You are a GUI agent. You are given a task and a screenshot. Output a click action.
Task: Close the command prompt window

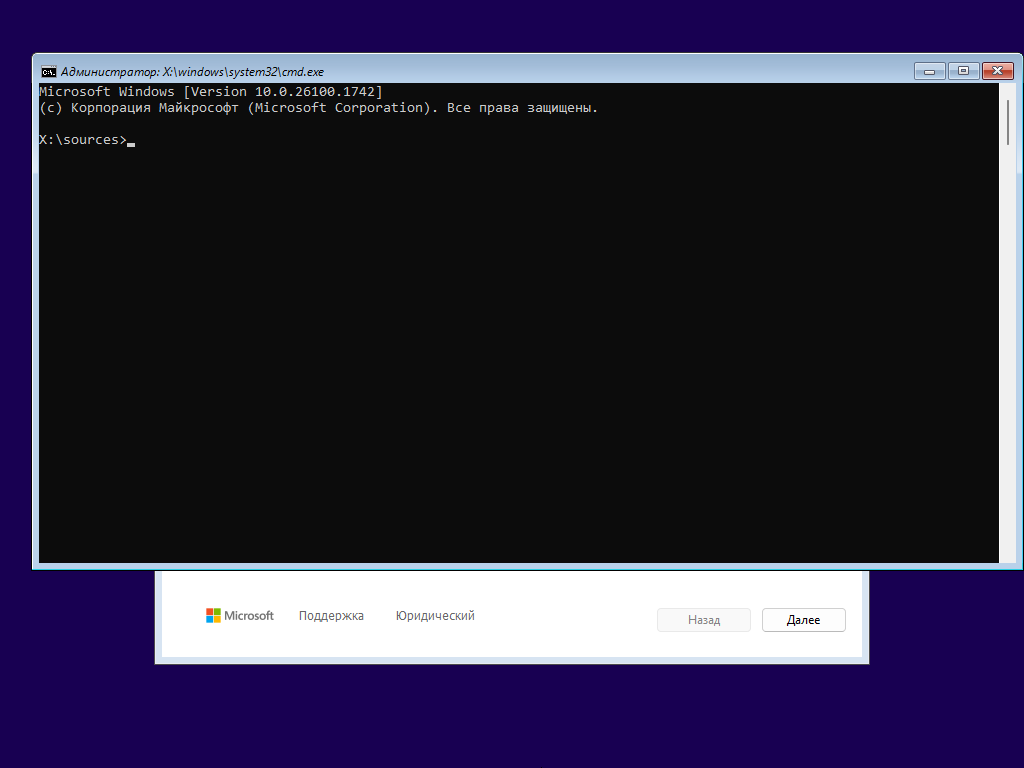(997, 71)
